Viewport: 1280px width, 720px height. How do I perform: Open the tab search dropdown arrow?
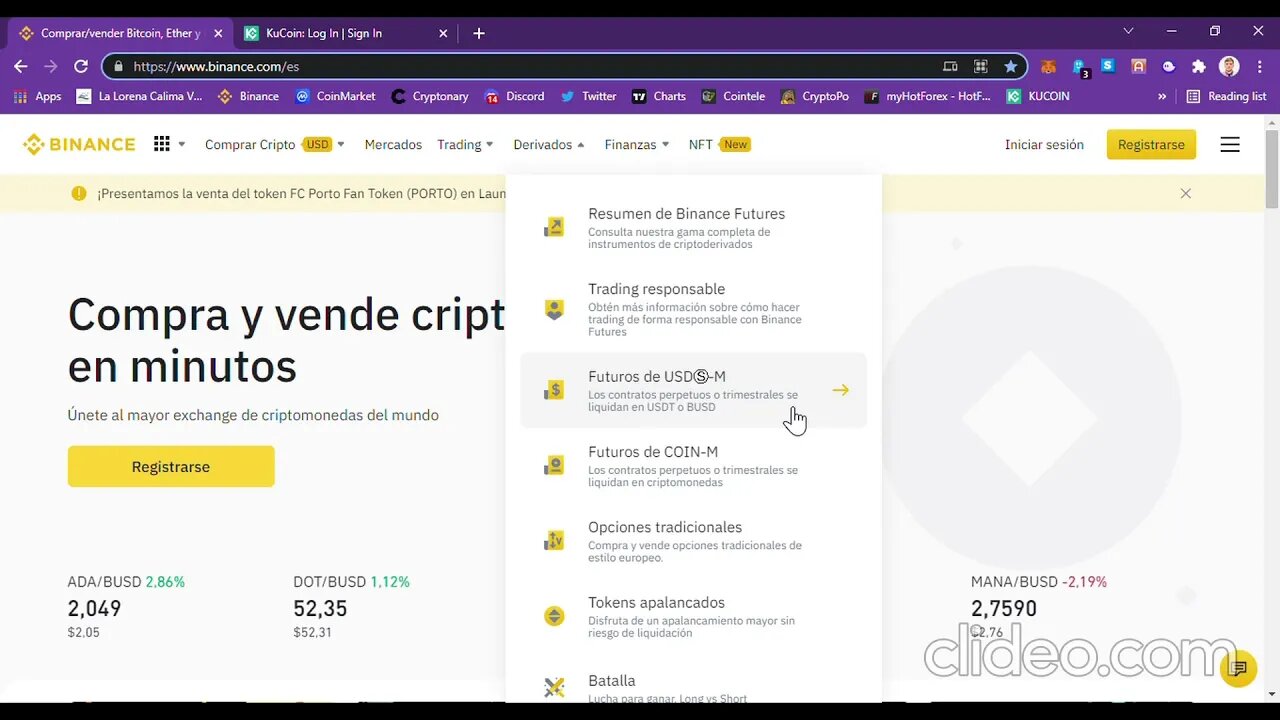(1128, 31)
